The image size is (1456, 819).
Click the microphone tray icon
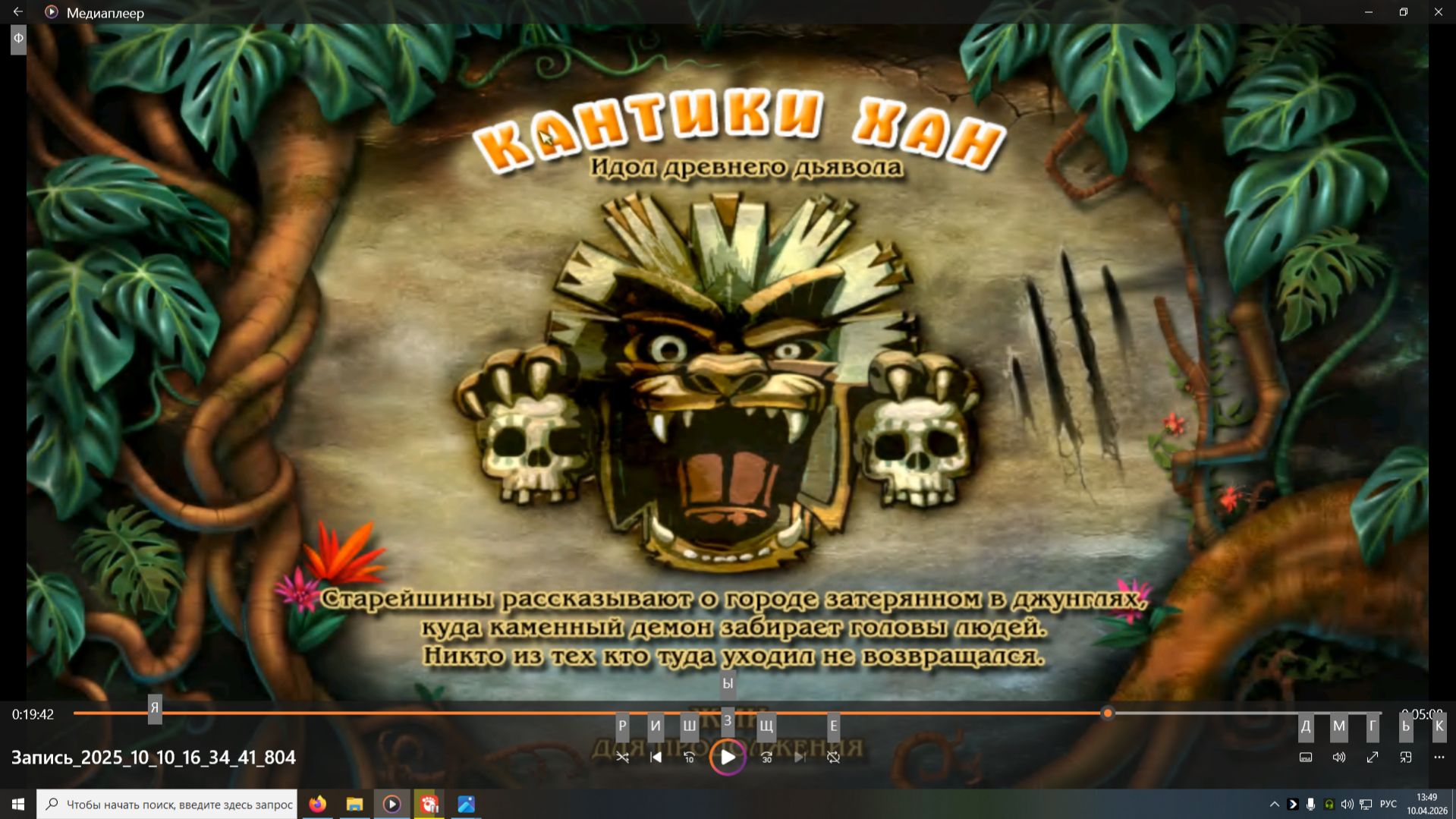1310,804
